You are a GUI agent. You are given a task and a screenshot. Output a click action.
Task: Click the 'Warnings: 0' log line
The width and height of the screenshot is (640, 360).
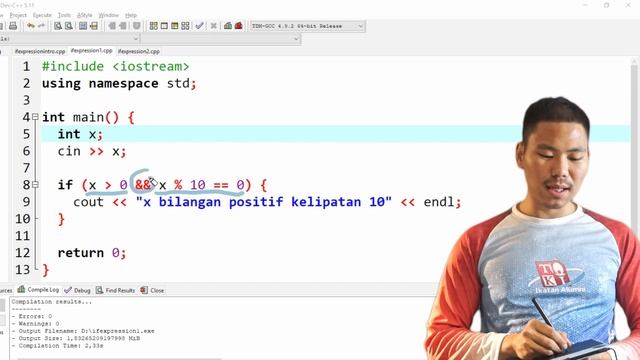pos(36,324)
